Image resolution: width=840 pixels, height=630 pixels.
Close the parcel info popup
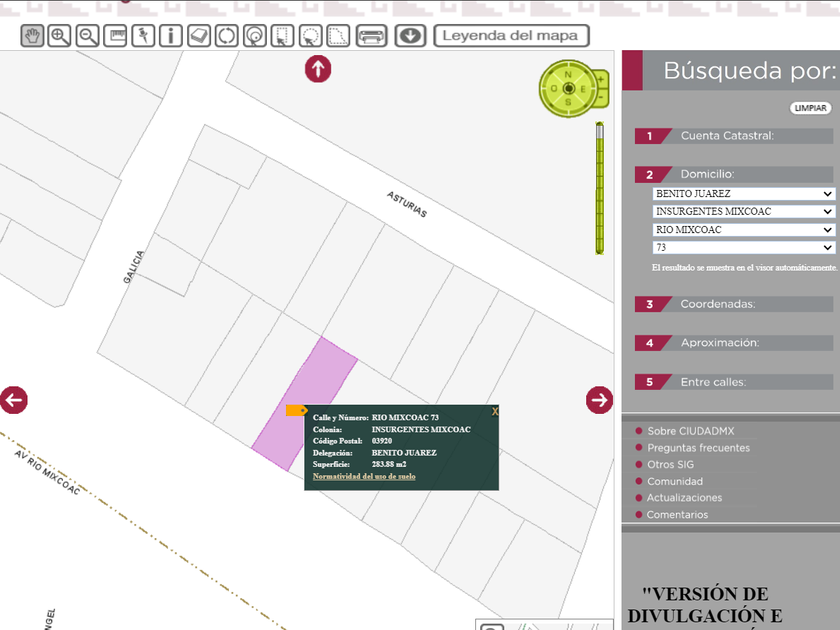click(x=494, y=411)
